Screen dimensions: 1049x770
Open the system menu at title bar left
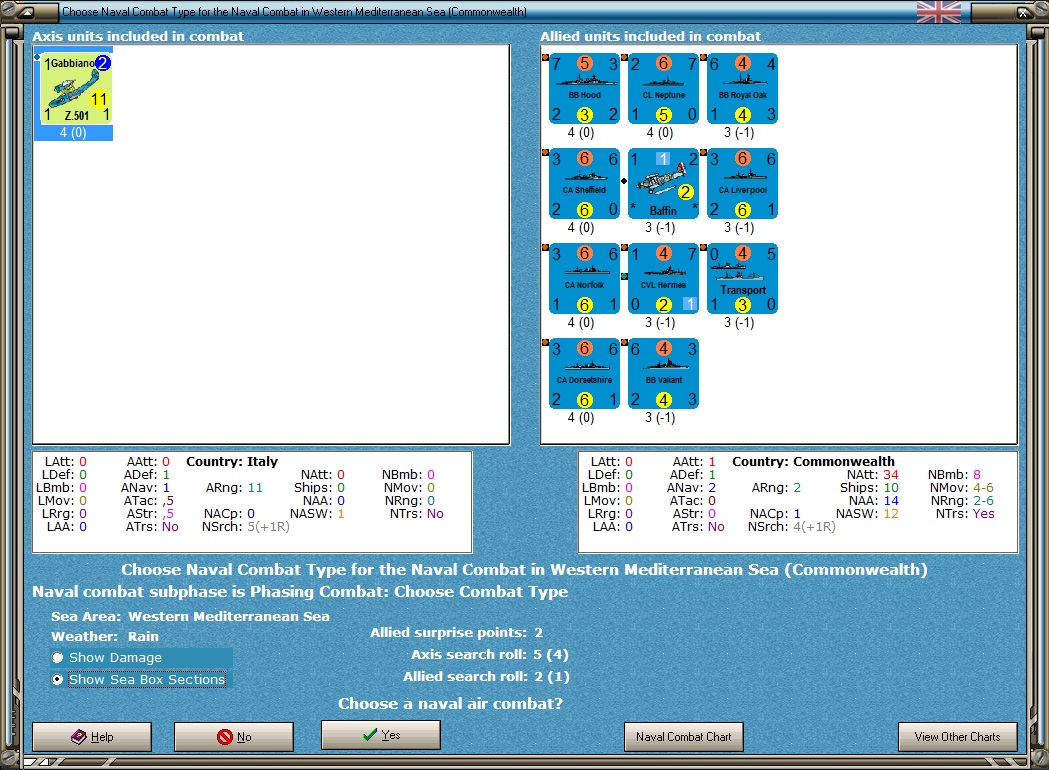click(x=25, y=12)
